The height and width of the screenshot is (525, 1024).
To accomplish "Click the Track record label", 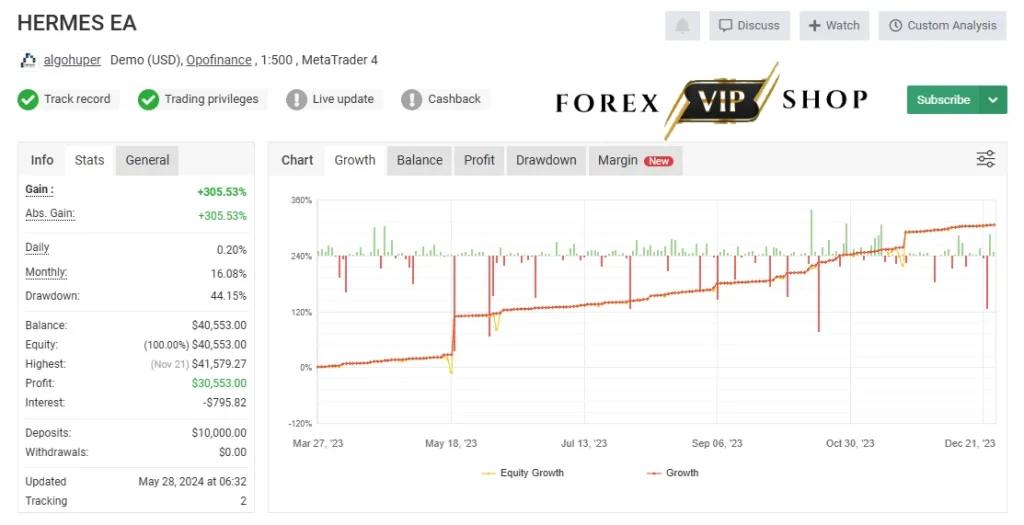I will 77,99.
